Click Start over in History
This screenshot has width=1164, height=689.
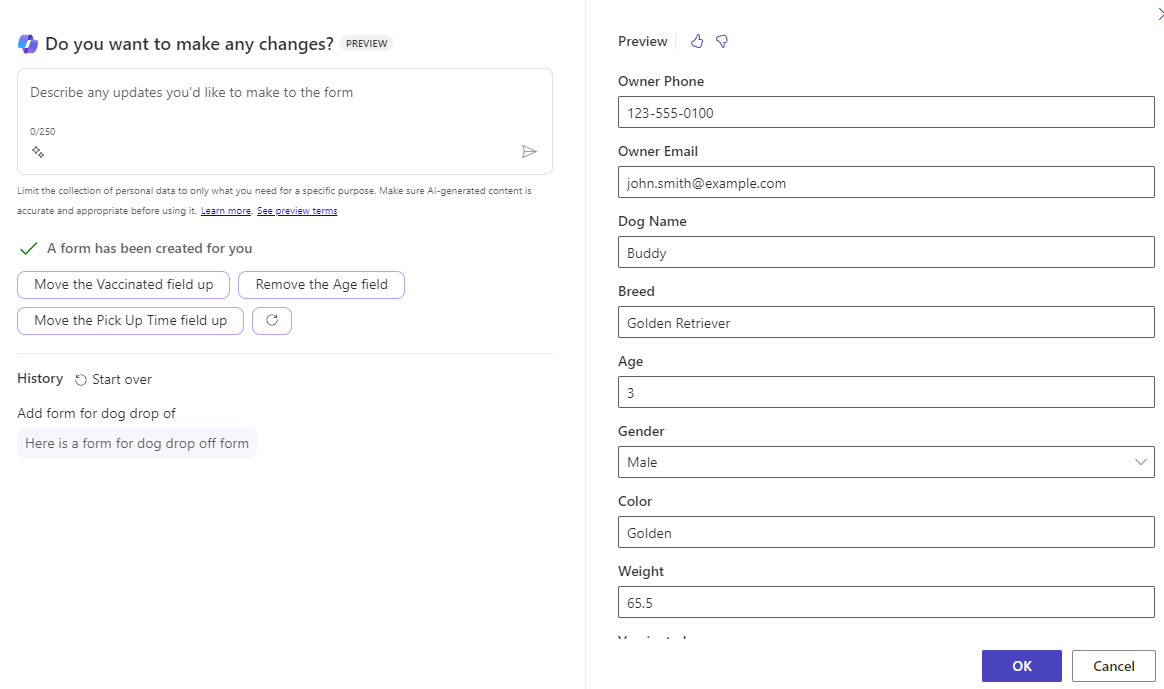113,379
